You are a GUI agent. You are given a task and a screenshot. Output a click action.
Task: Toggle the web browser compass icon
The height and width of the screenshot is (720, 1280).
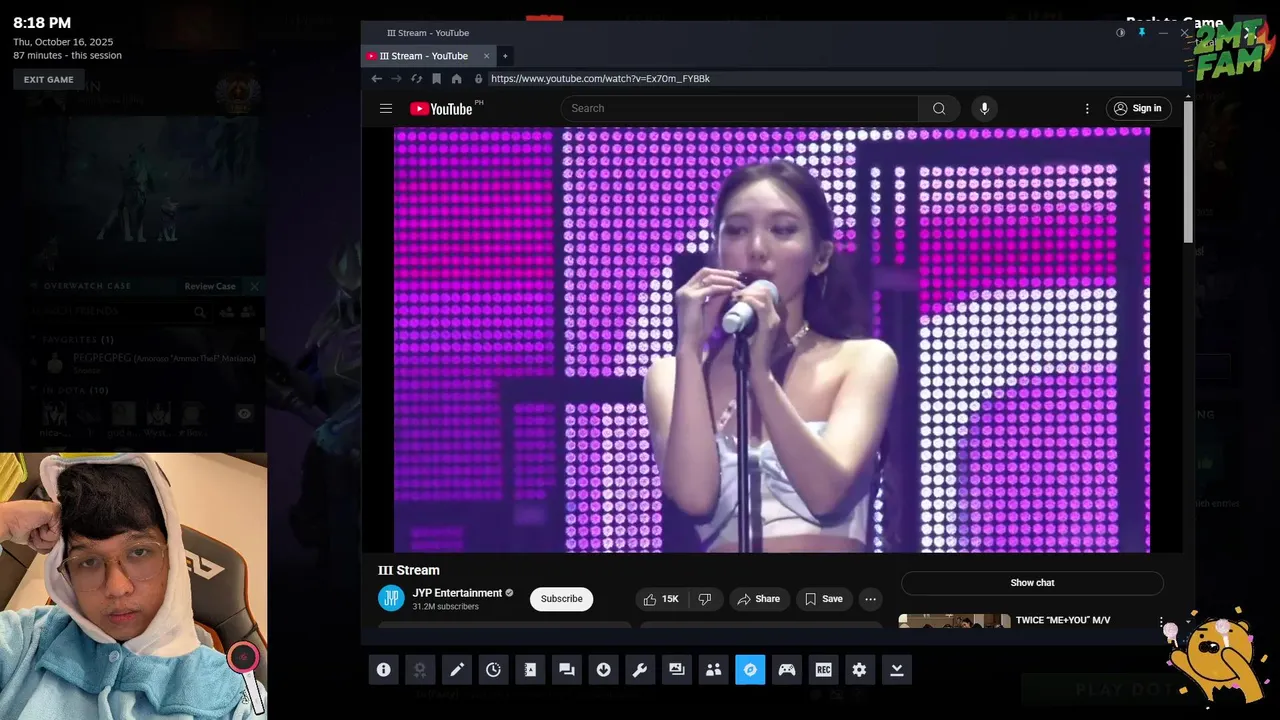(x=750, y=670)
